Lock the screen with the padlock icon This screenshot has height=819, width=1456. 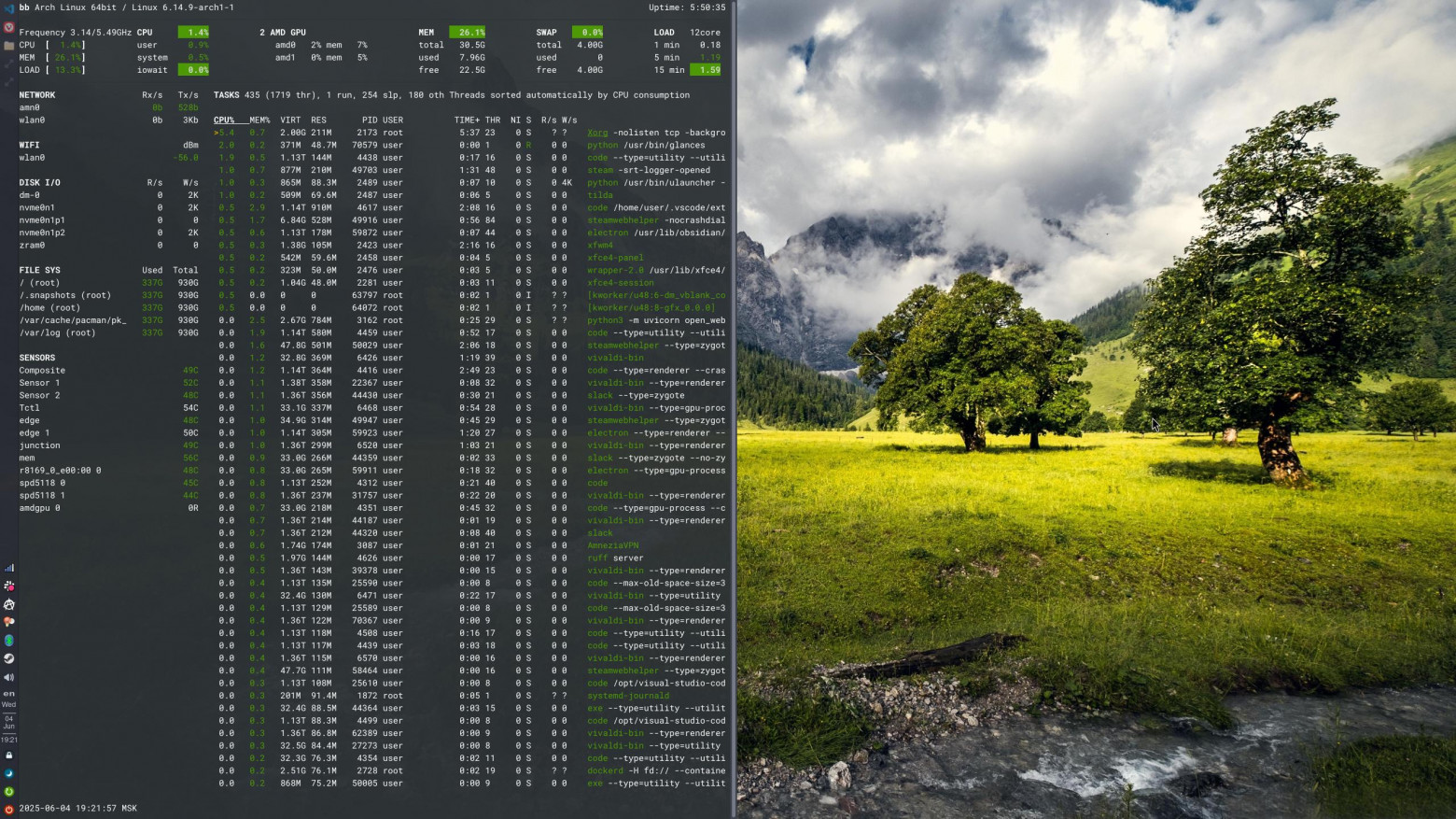click(x=9, y=755)
